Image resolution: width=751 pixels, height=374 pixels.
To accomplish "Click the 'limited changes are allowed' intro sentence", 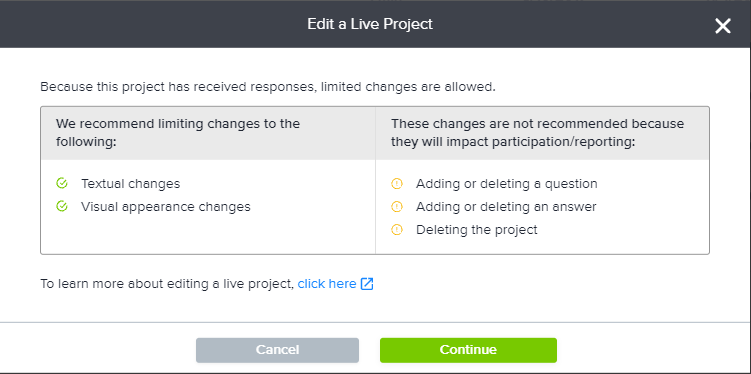I will (x=268, y=87).
